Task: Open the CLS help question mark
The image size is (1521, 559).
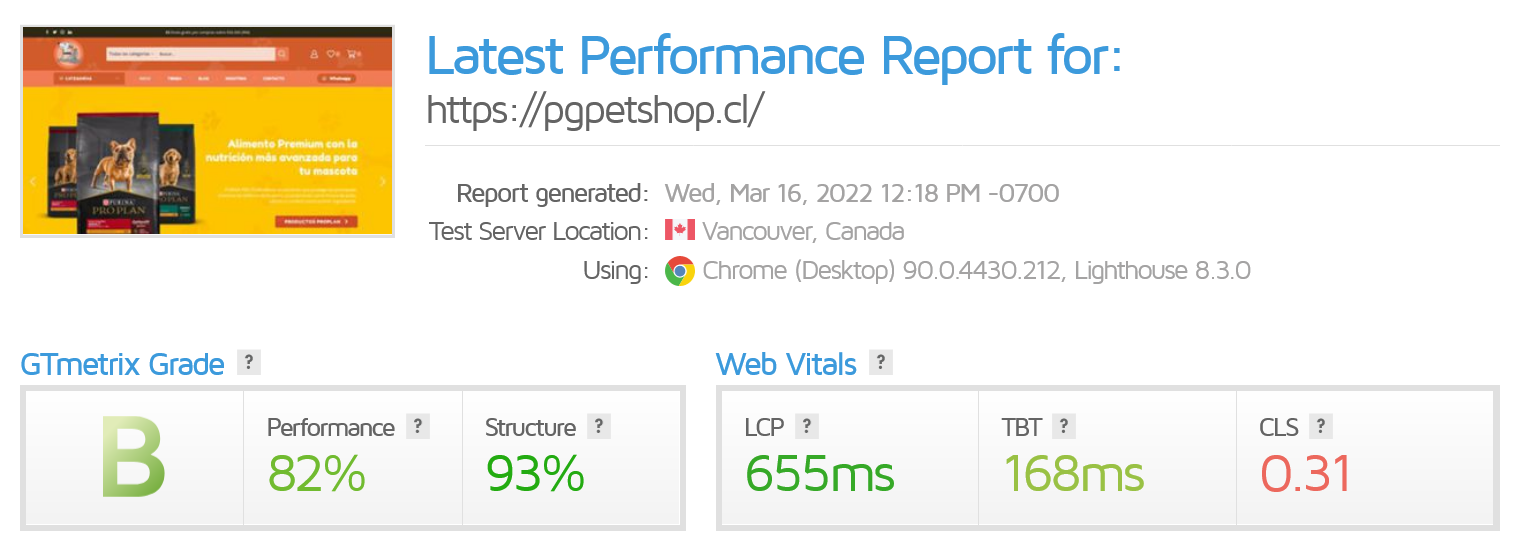Action: [x=1320, y=426]
